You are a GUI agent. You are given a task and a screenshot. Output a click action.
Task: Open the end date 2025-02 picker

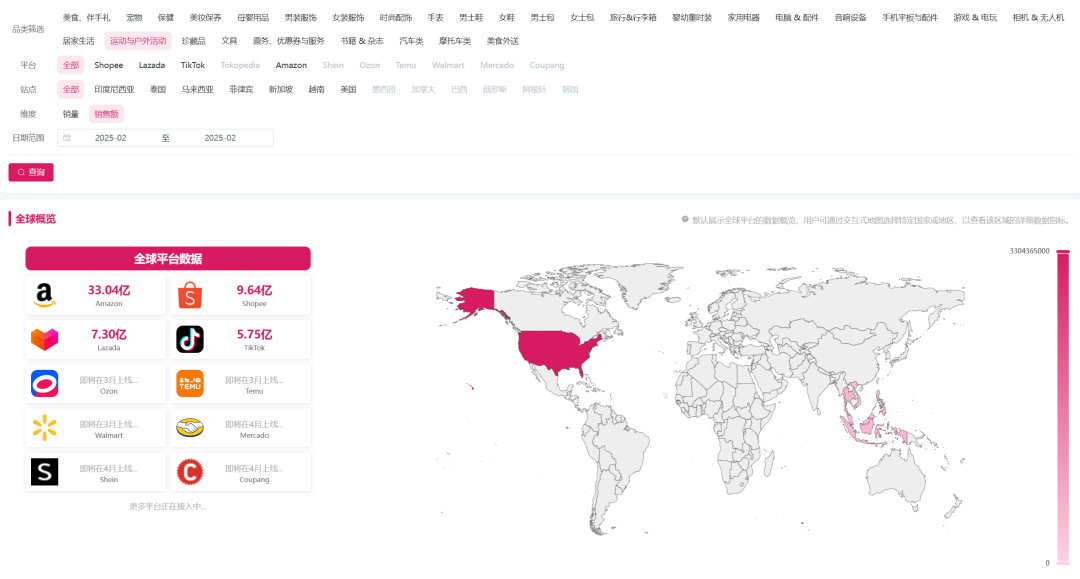pos(220,138)
